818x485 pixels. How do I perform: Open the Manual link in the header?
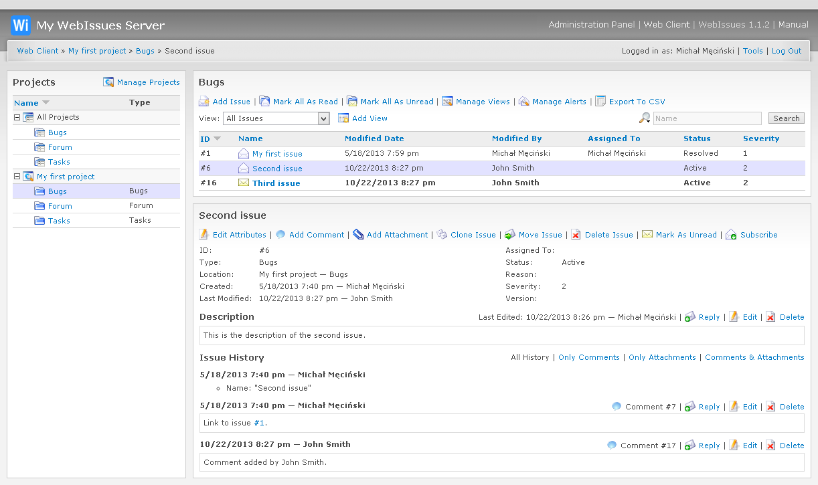[793, 25]
